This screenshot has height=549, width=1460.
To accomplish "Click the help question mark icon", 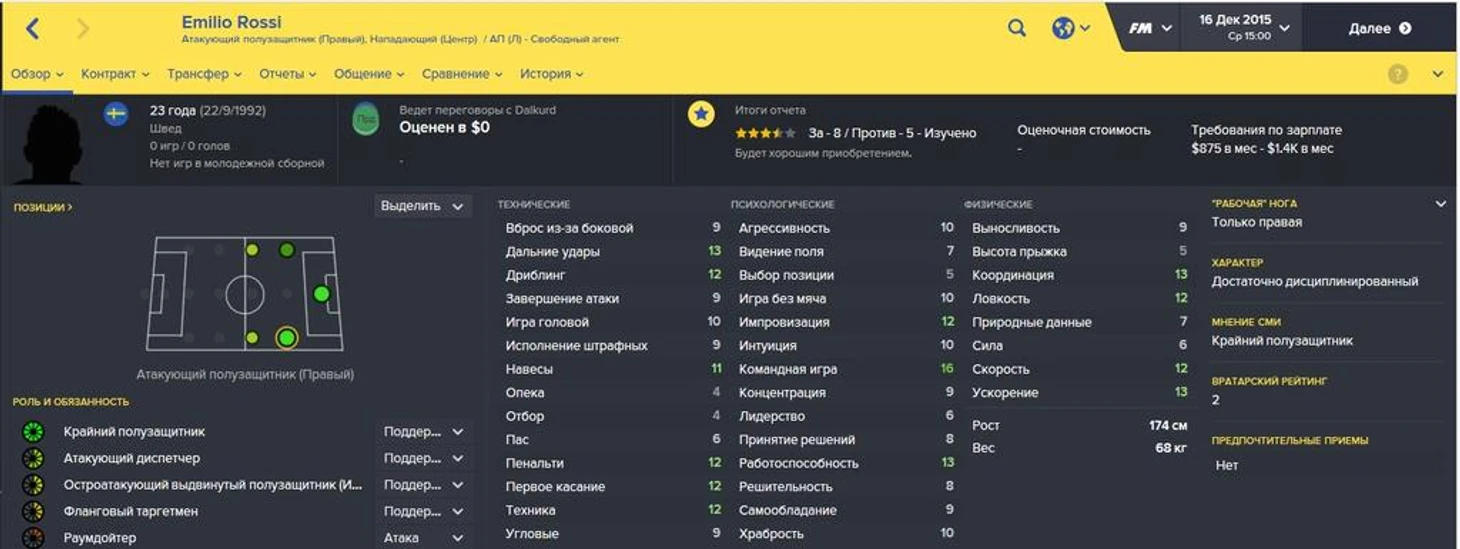I will click(x=1398, y=74).
